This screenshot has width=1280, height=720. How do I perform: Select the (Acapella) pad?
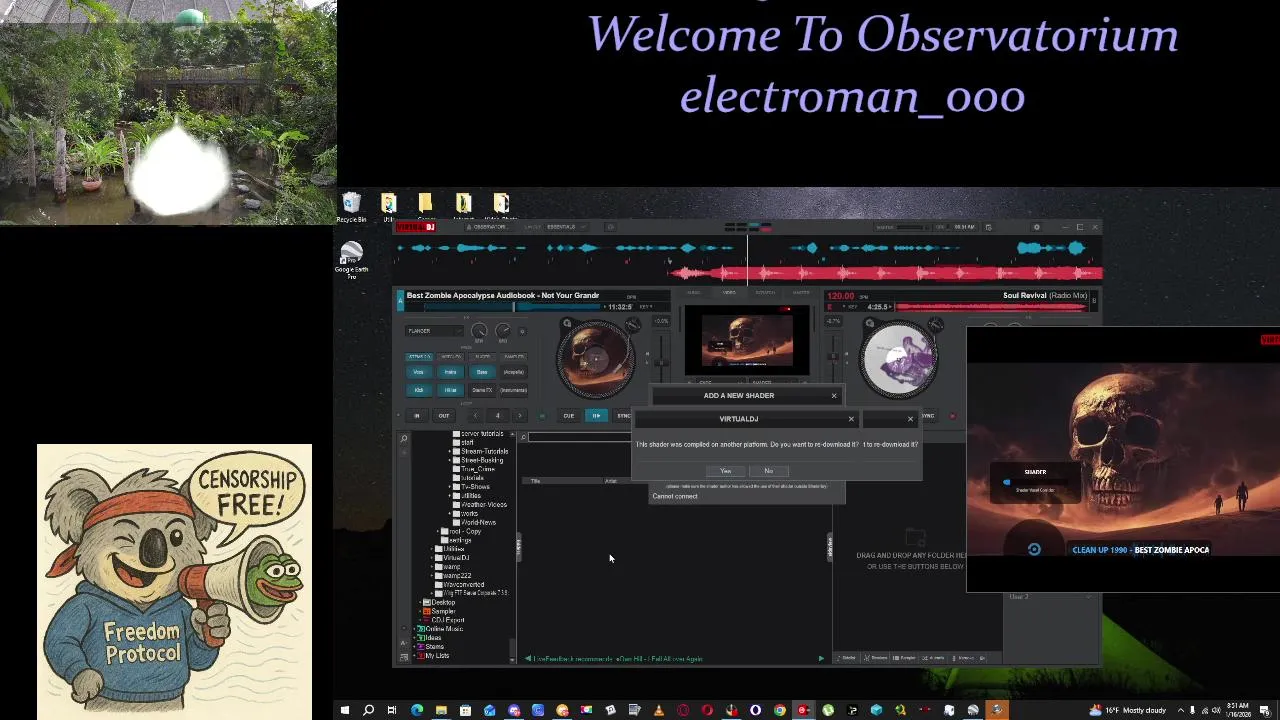click(x=514, y=372)
